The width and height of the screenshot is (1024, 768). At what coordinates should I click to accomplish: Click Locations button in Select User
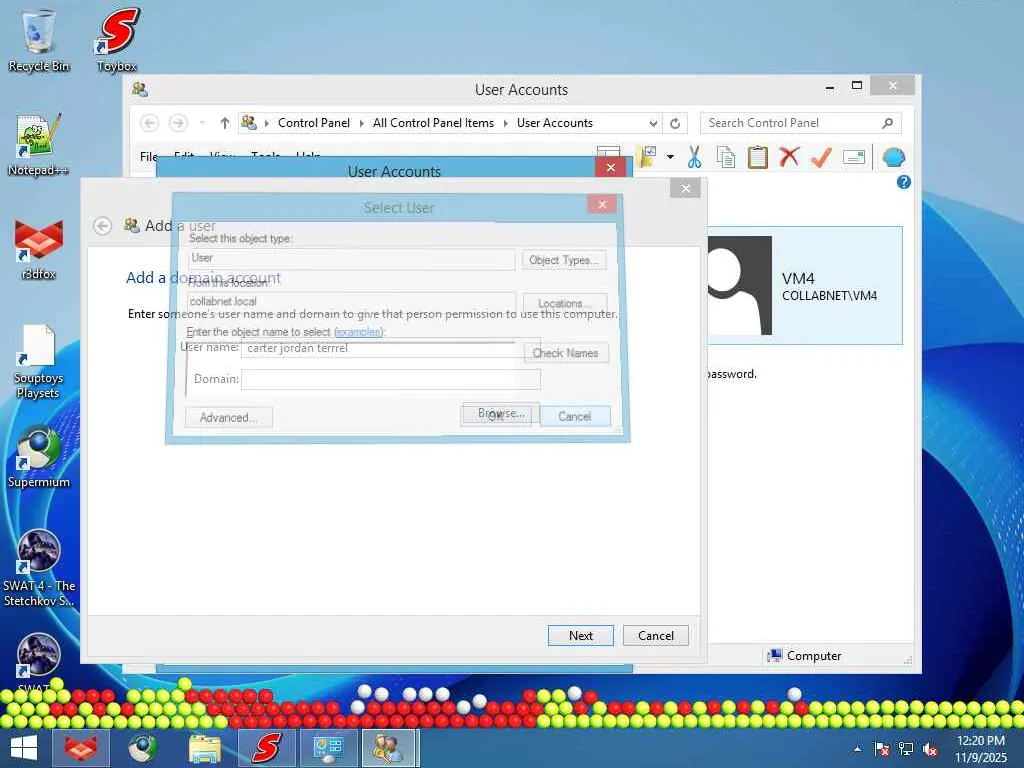(x=564, y=303)
